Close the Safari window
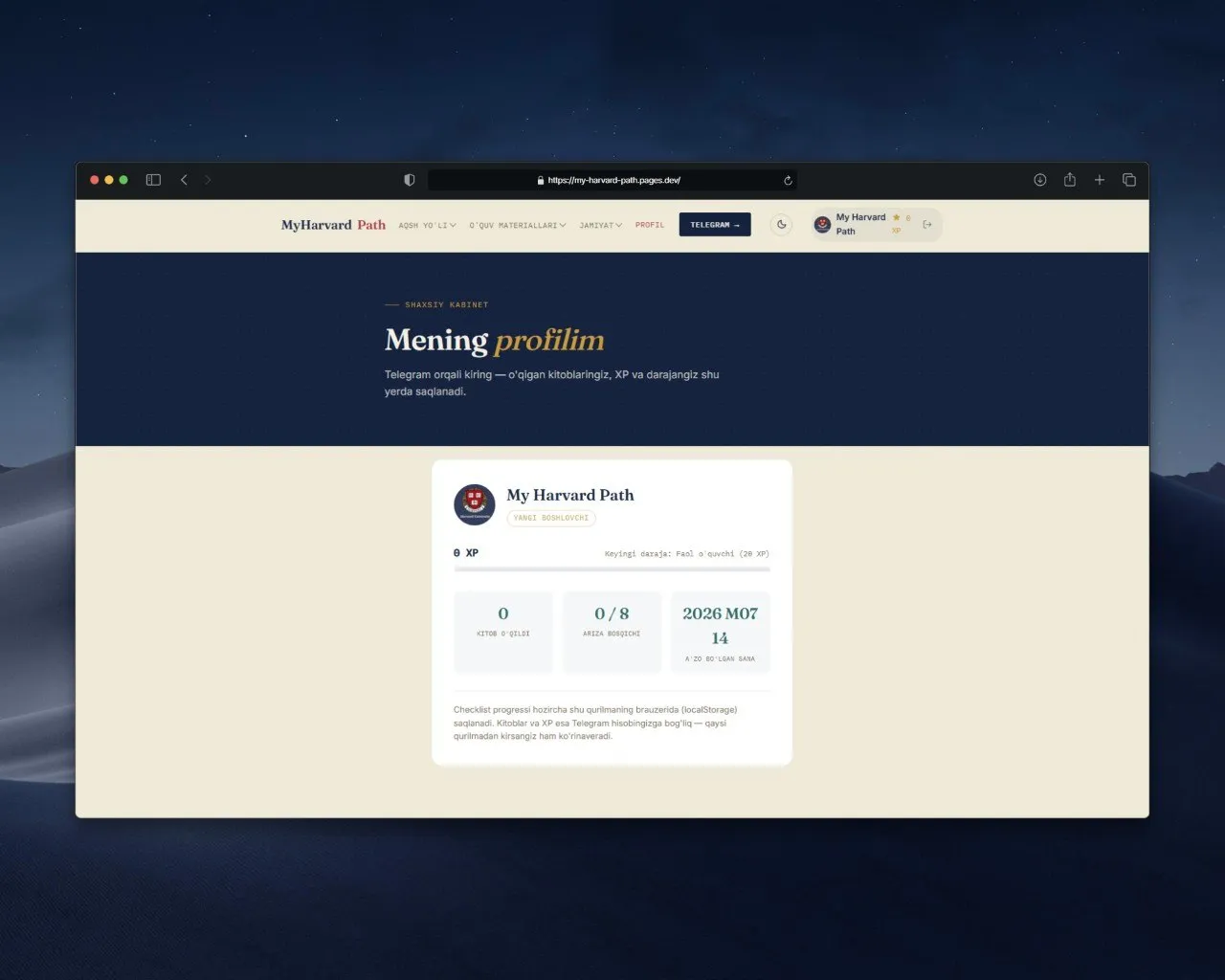Viewport: 1225px width, 980px height. coord(95,180)
